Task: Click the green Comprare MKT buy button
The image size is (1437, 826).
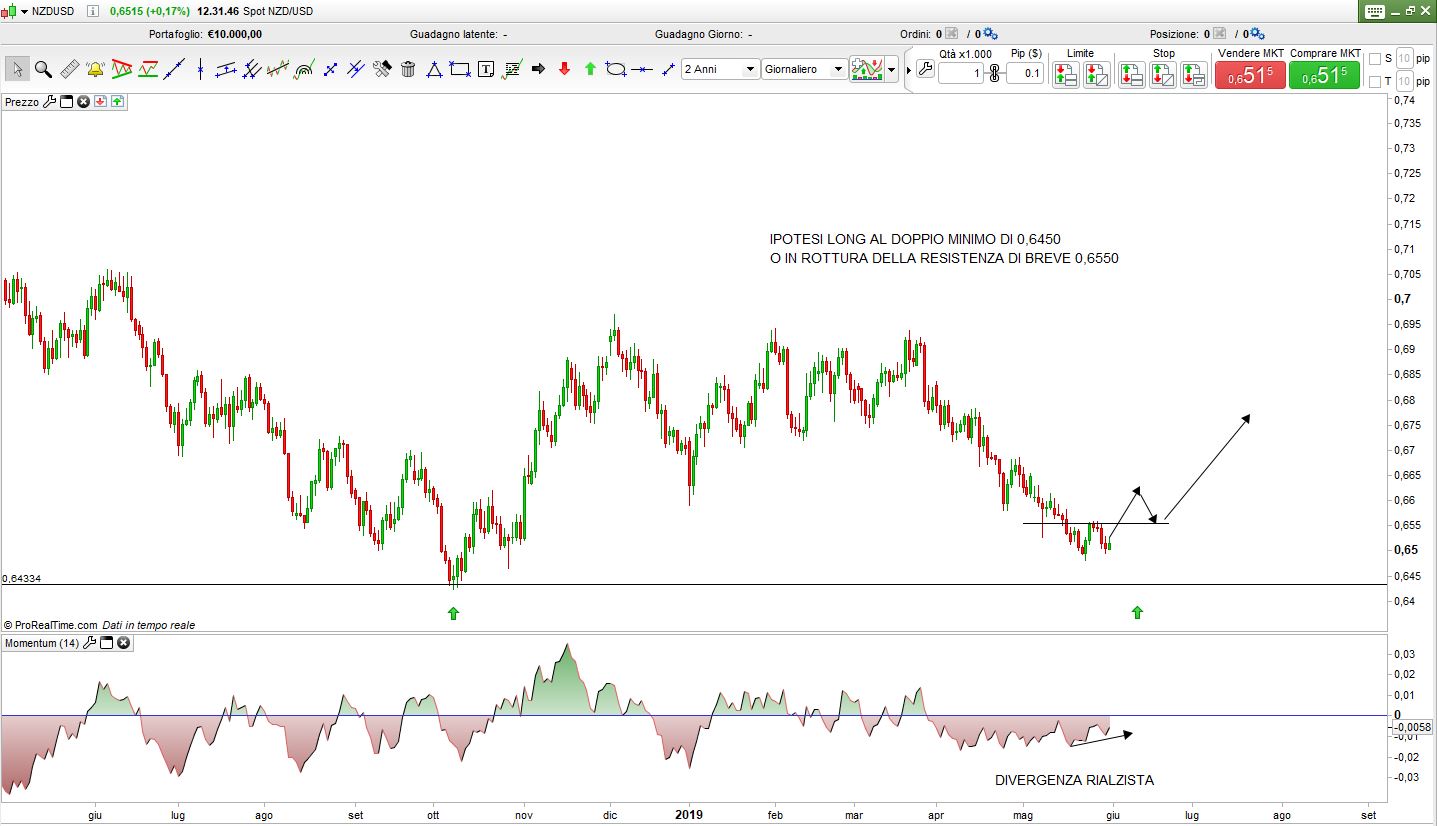Action: [x=1324, y=74]
